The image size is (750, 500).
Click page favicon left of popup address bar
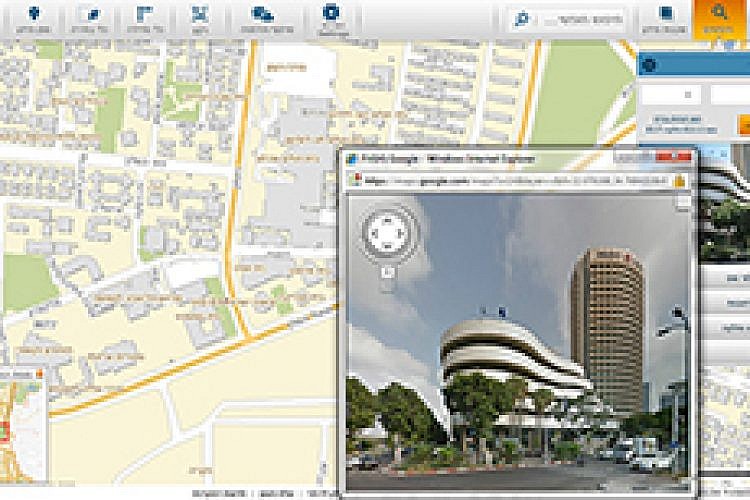pos(355,180)
